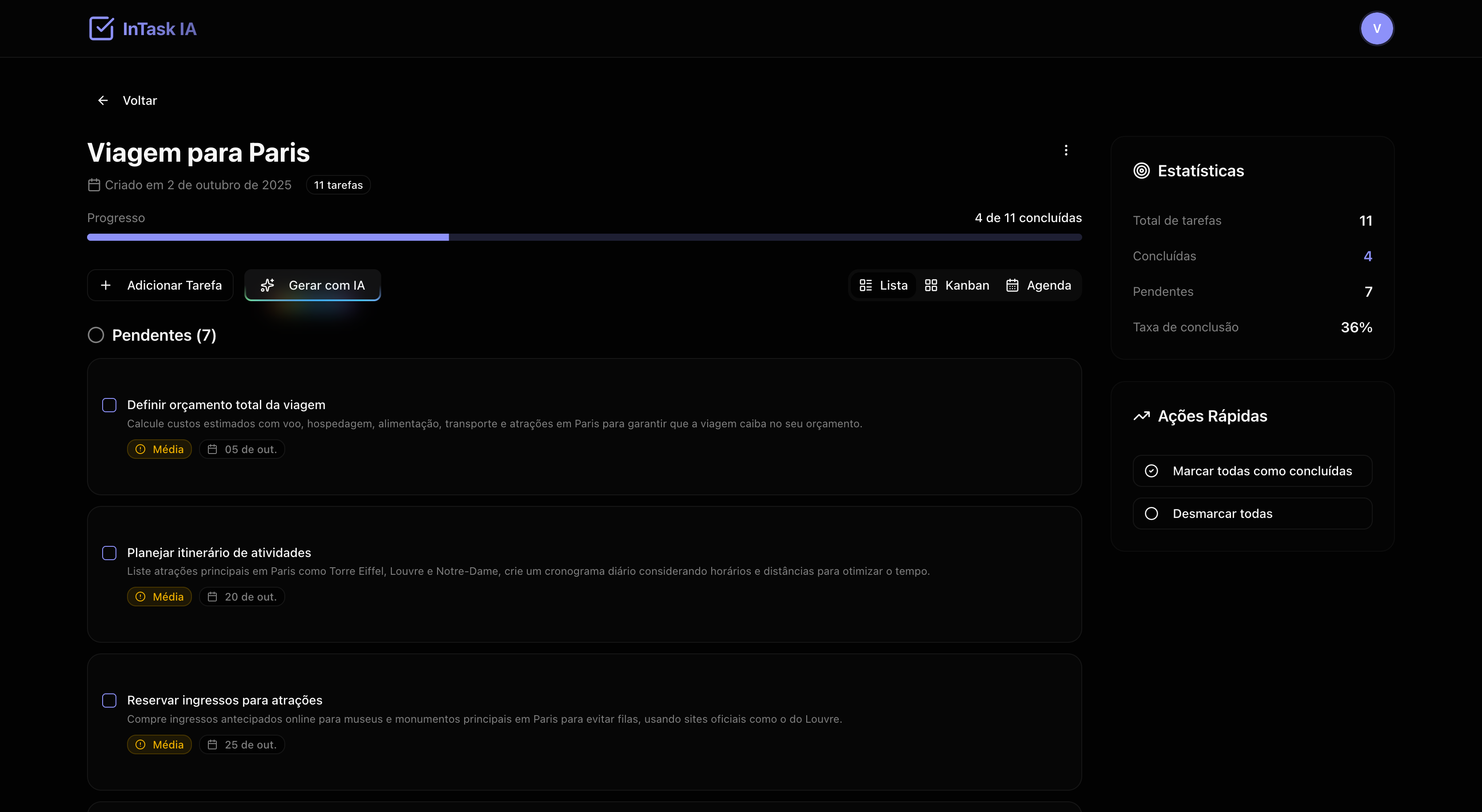Collapse the Pendentes (7) section header
The image size is (1482, 812).
(x=164, y=335)
